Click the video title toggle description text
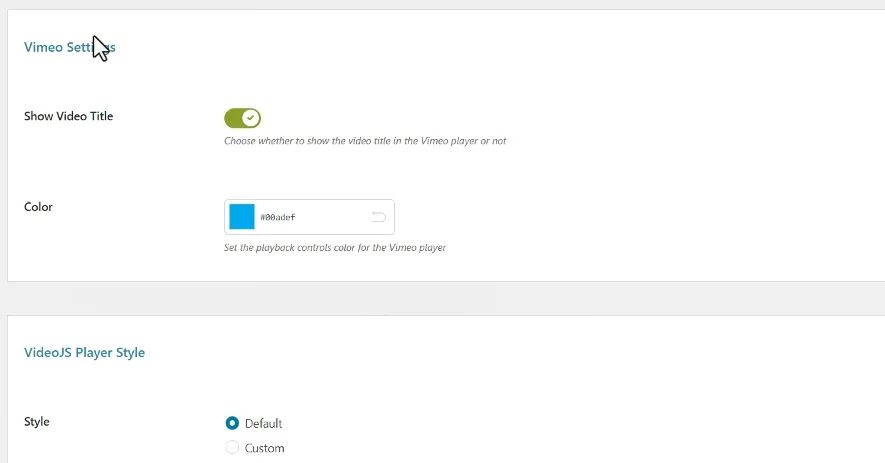 [365, 141]
